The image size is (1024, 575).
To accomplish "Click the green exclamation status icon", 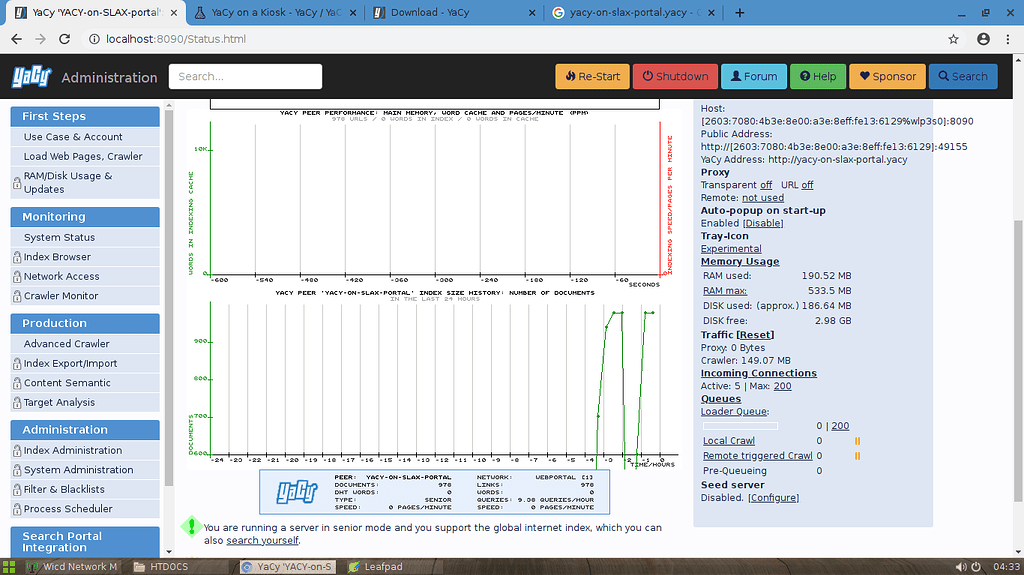I will click(x=191, y=527).
